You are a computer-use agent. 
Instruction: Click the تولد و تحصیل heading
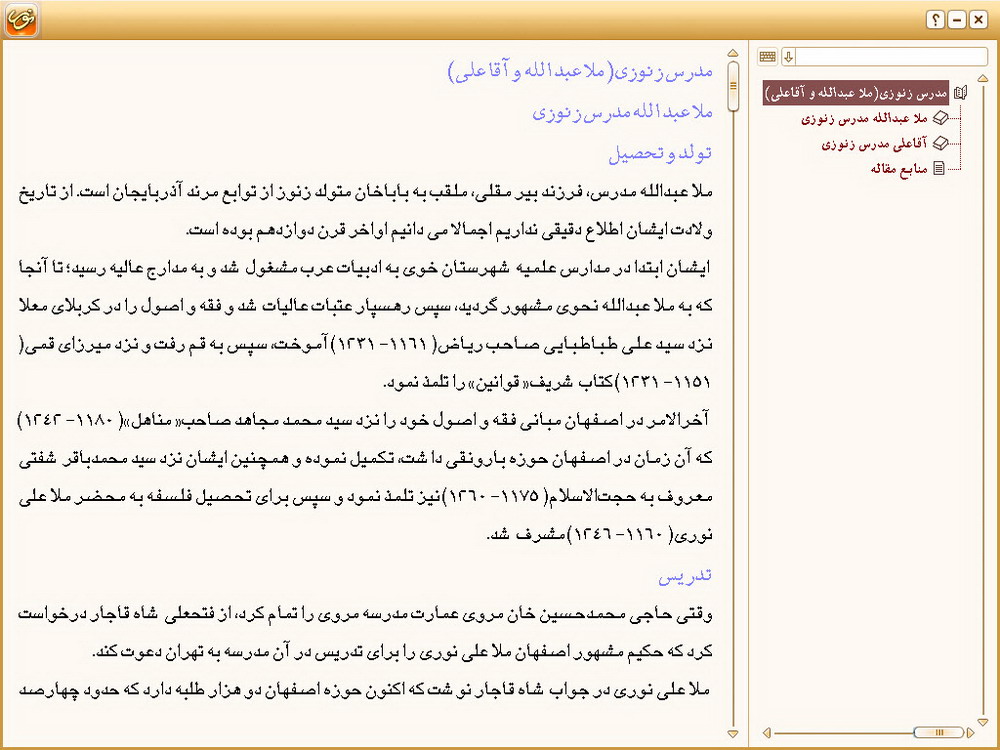(x=660, y=153)
